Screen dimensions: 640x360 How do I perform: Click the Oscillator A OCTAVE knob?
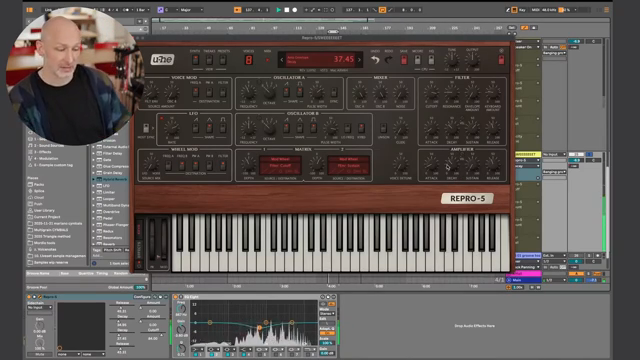click(269, 91)
